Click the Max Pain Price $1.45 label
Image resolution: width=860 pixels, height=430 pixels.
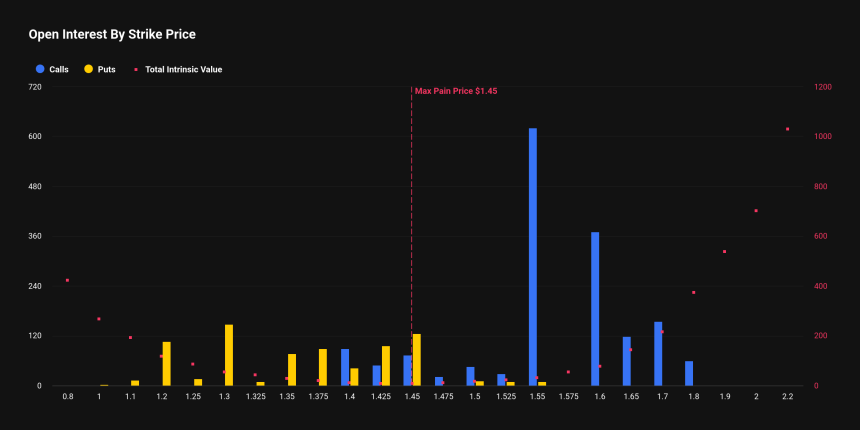click(456, 91)
